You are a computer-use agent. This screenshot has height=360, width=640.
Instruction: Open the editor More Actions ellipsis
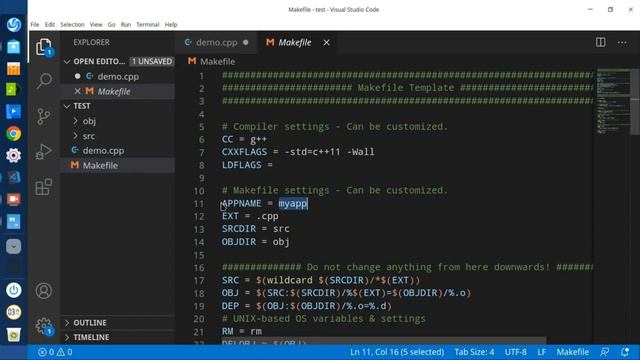click(622, 42)
